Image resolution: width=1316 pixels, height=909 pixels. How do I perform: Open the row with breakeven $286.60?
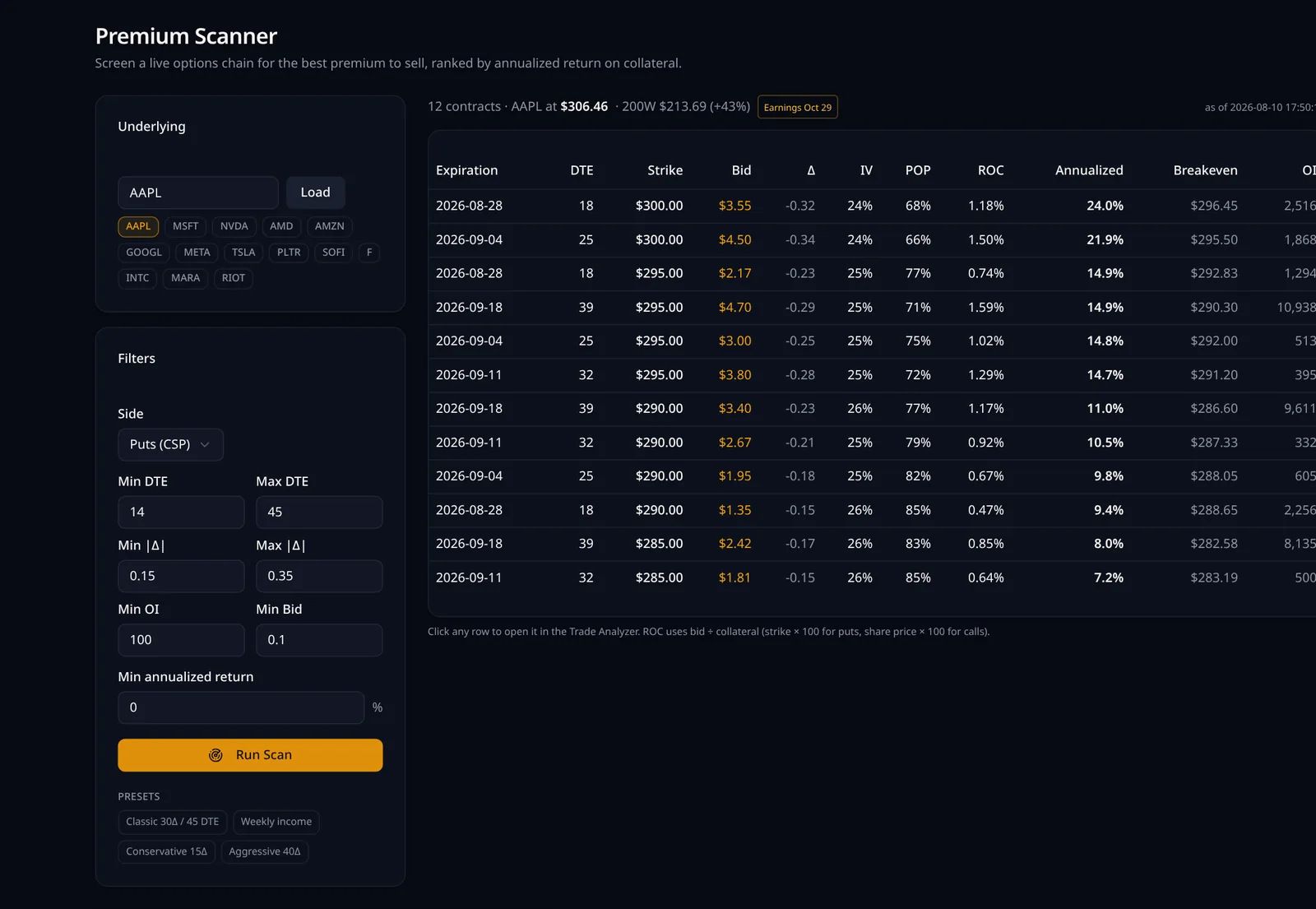pyautogui.click(x=872, y=409)
